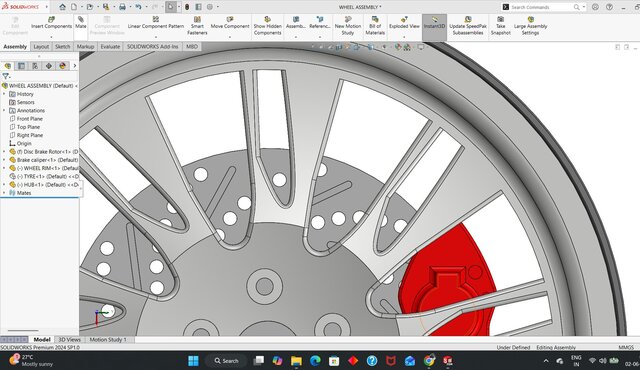Open Bill of Materials tool
The height and width of the screenshot is (370, 640).
click(x=375, y=26)
